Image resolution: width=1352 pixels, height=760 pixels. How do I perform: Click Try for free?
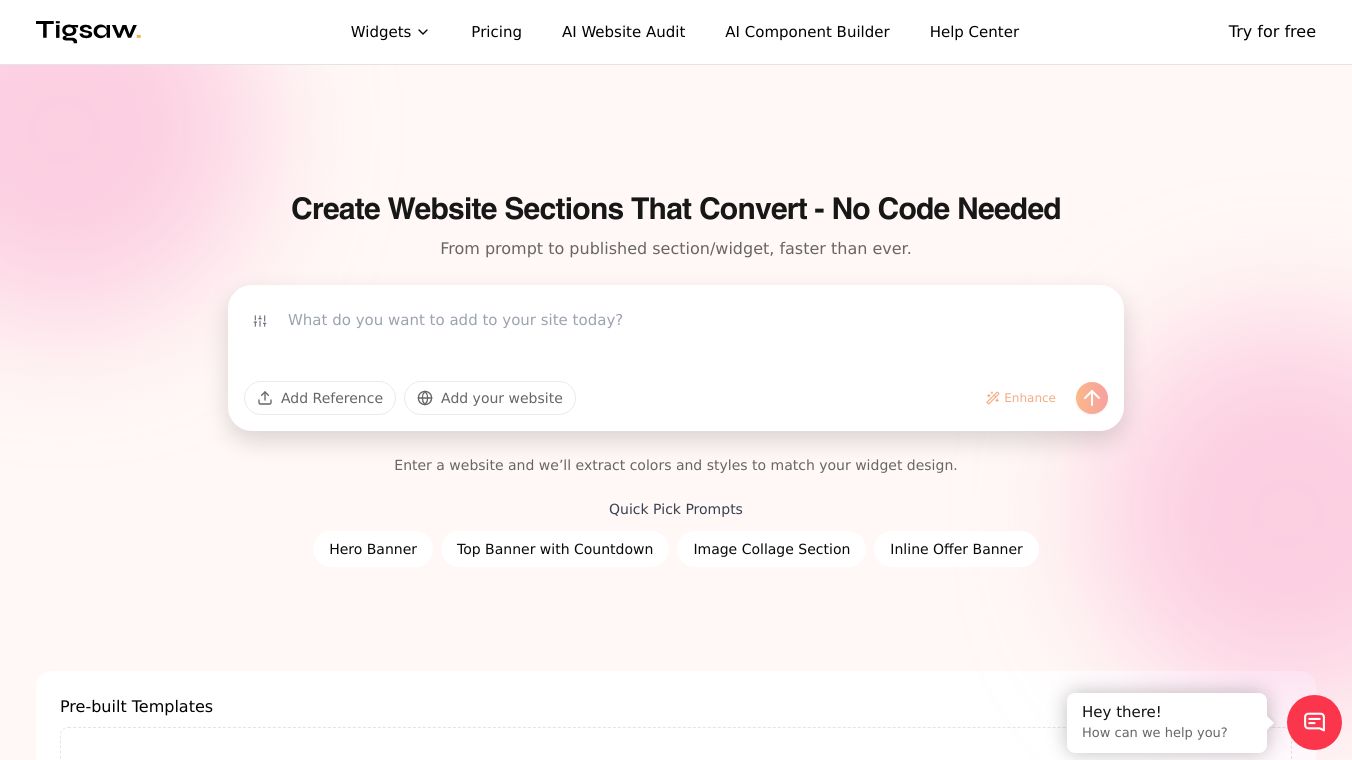(1271, 32)
